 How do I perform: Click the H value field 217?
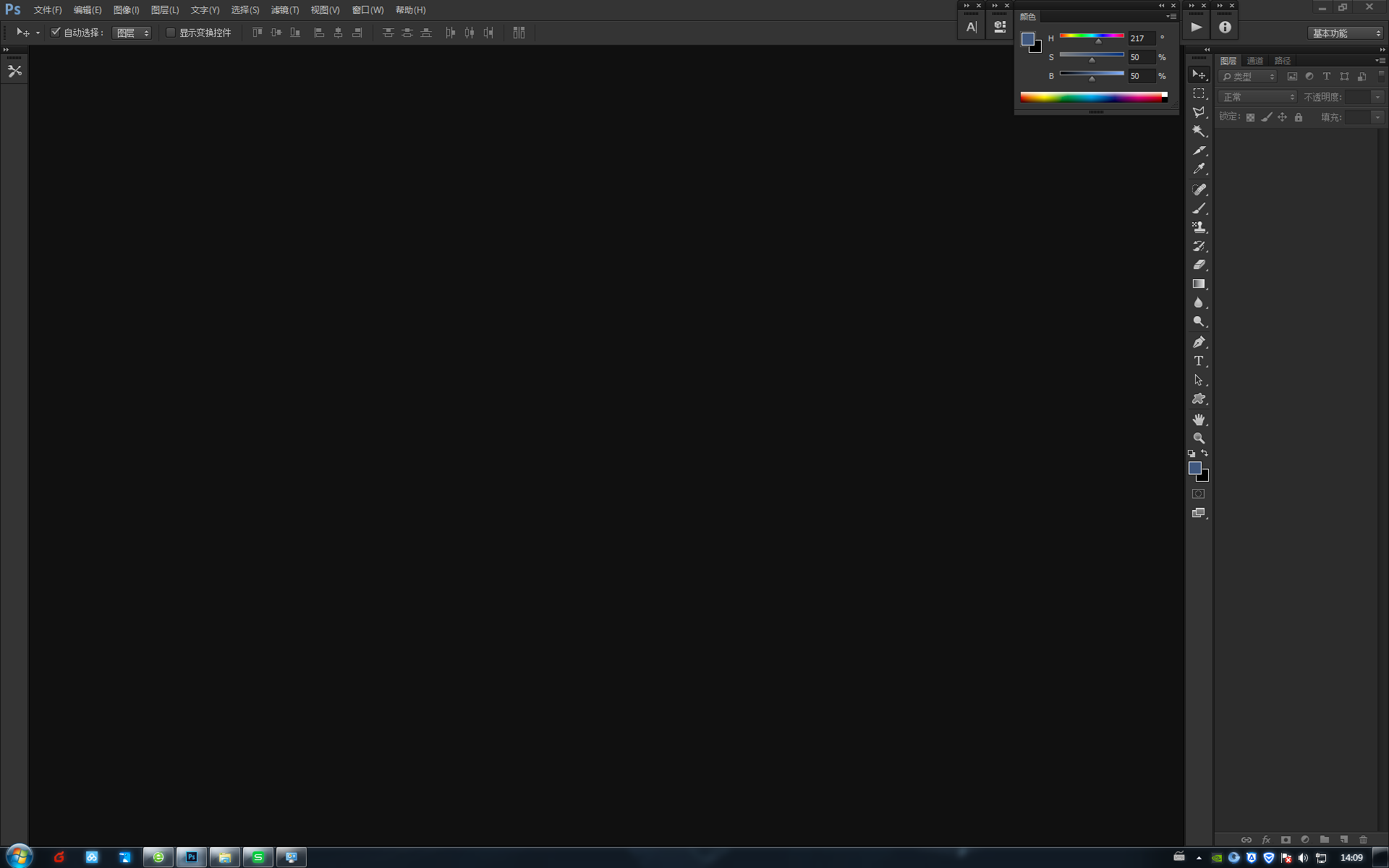point(1142,38)
